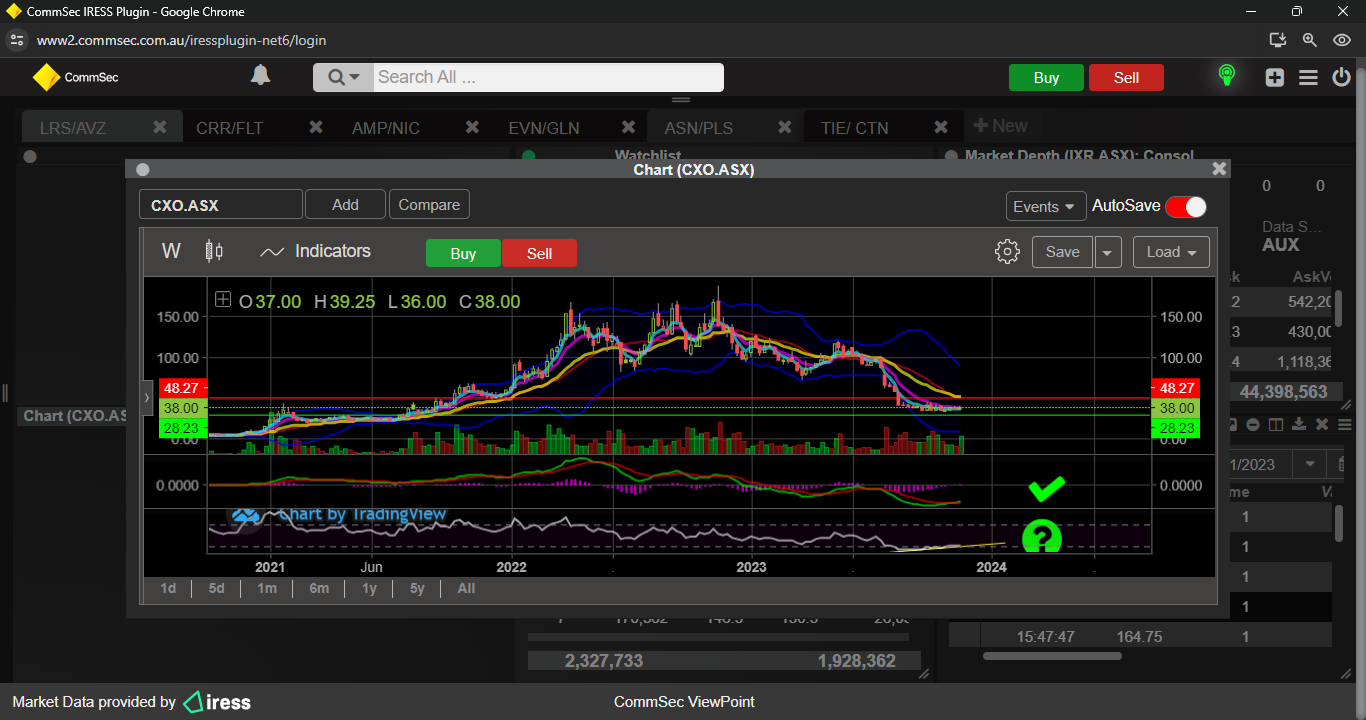The height and width of the screenshot is (720, 1366).
Task: Click the green question mark help icon
Action: point(1041,537)
